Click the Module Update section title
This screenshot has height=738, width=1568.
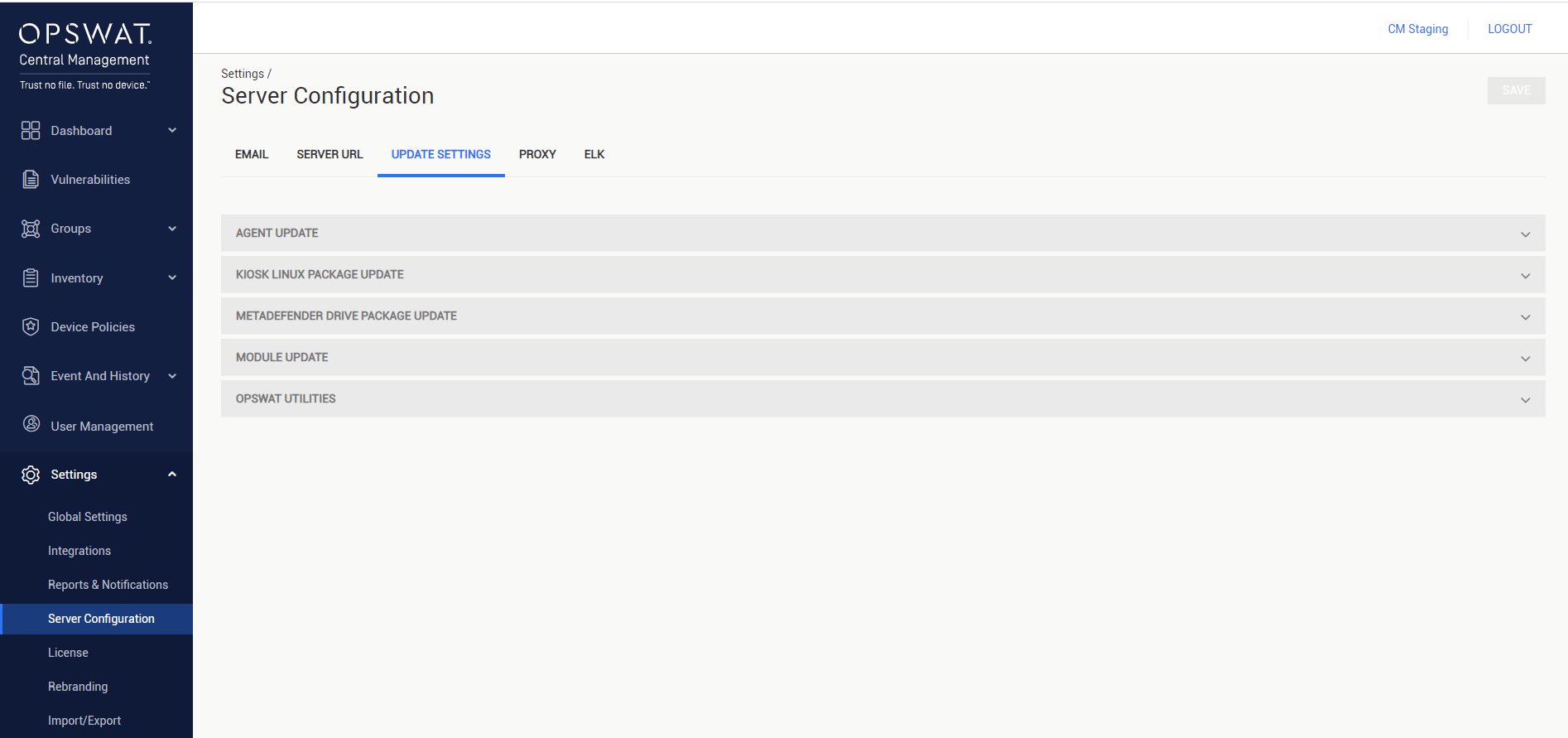coord(281,357)
